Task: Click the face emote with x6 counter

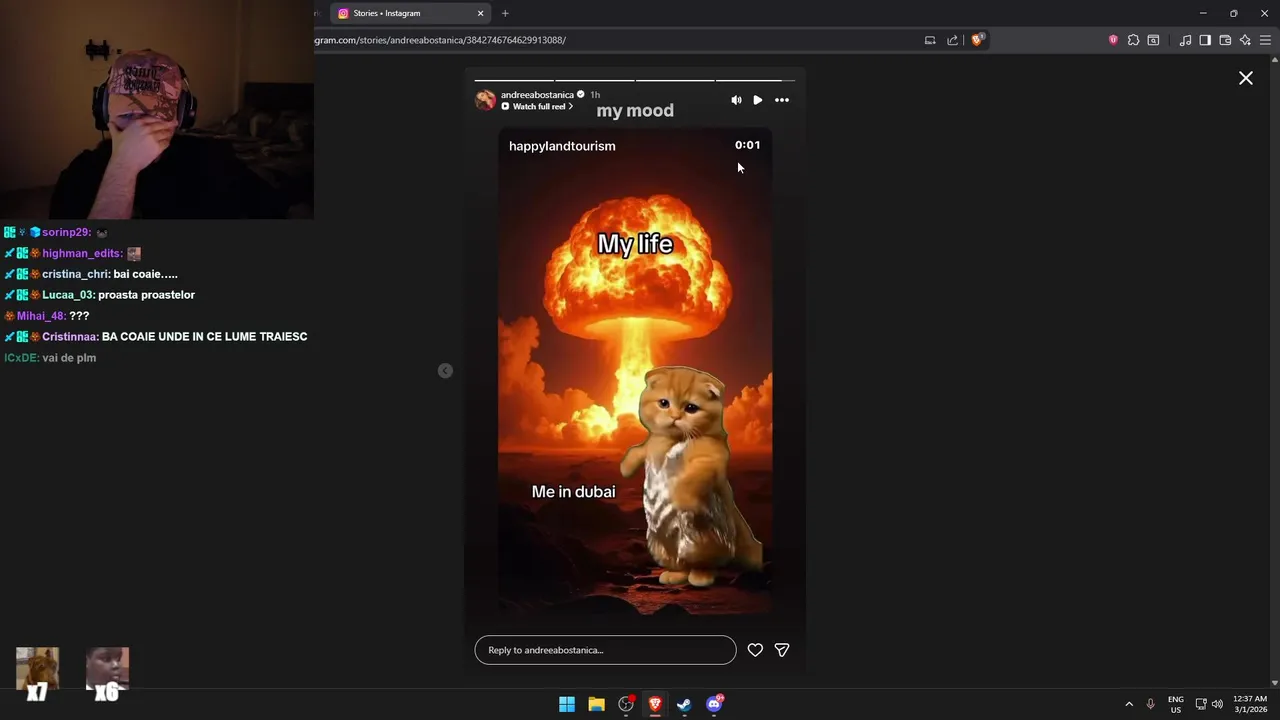Action: coord(107,673)
